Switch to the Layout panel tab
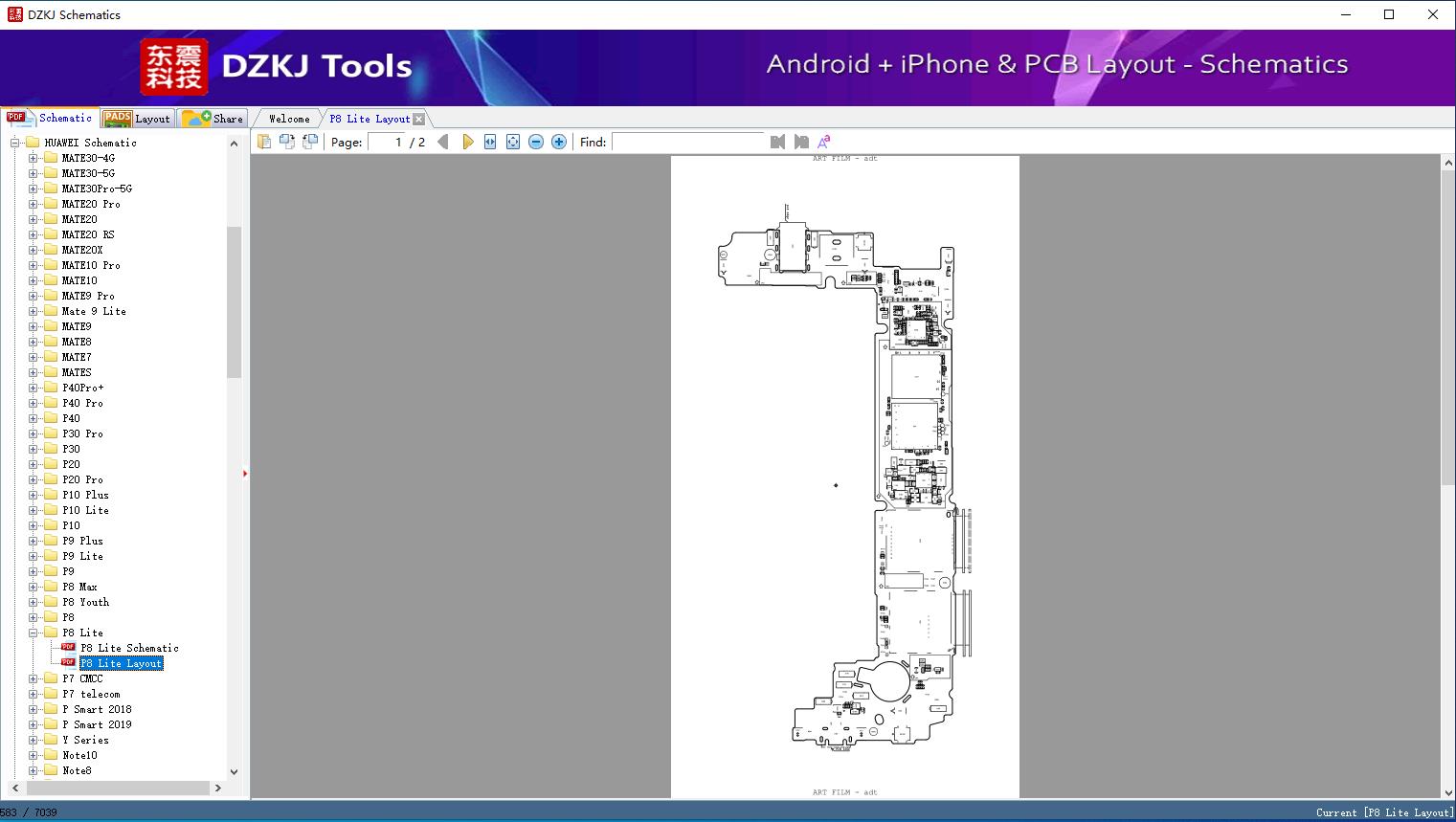 click(x=137, y=119)
